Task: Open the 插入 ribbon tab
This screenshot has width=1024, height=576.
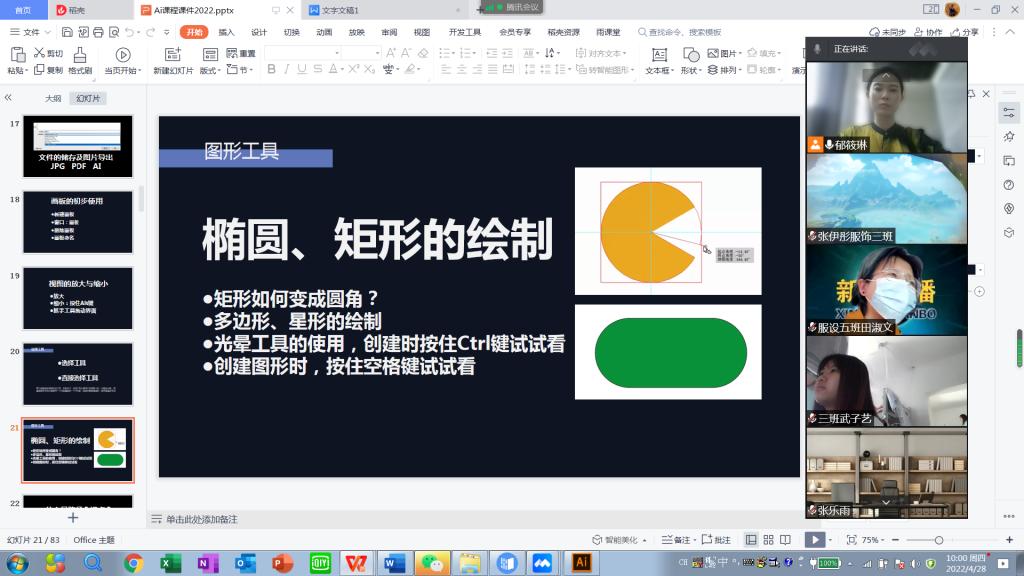Action: 227,32
